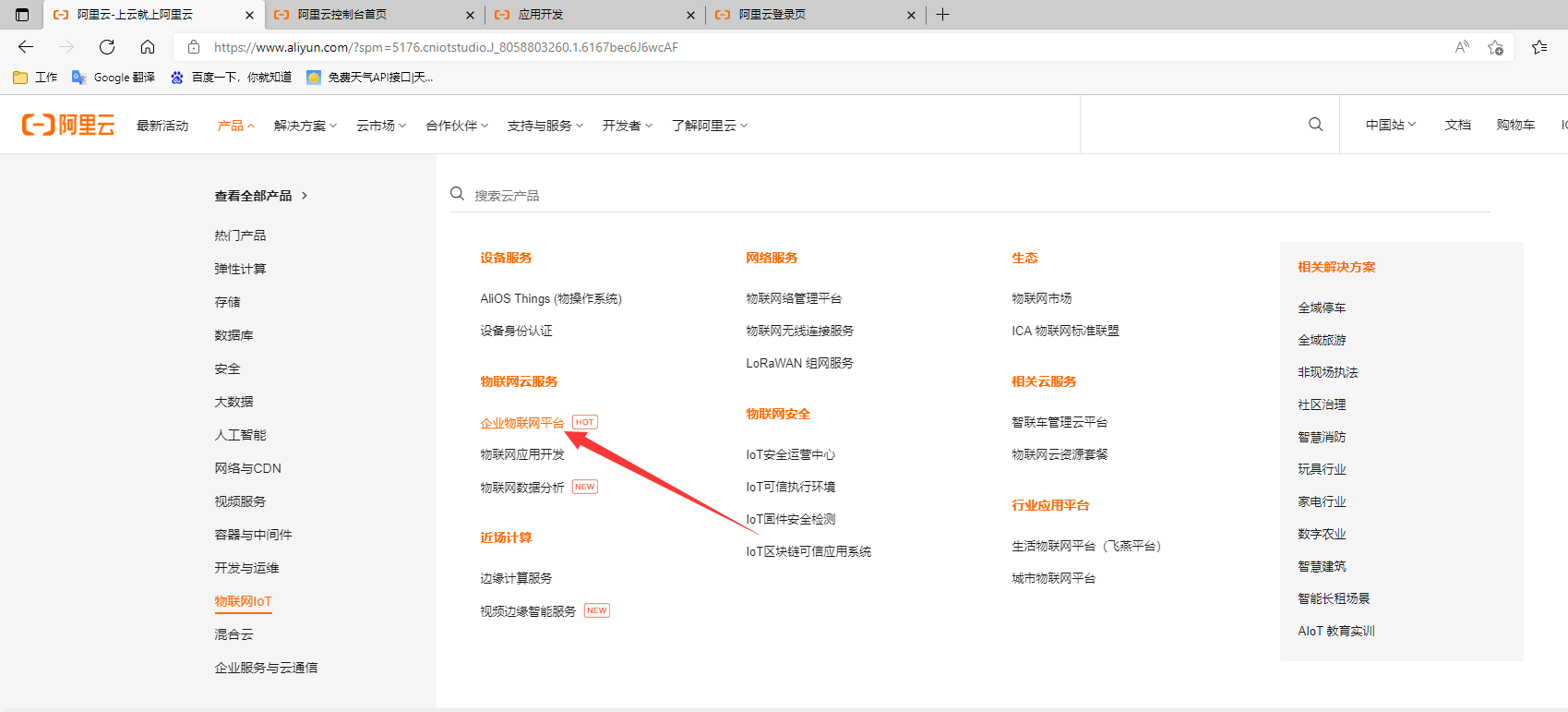Screen dimensions: 1568x712
Task: Open 生活物联网平台（飞燕平台）link
Action: [x=1087, y=546]
